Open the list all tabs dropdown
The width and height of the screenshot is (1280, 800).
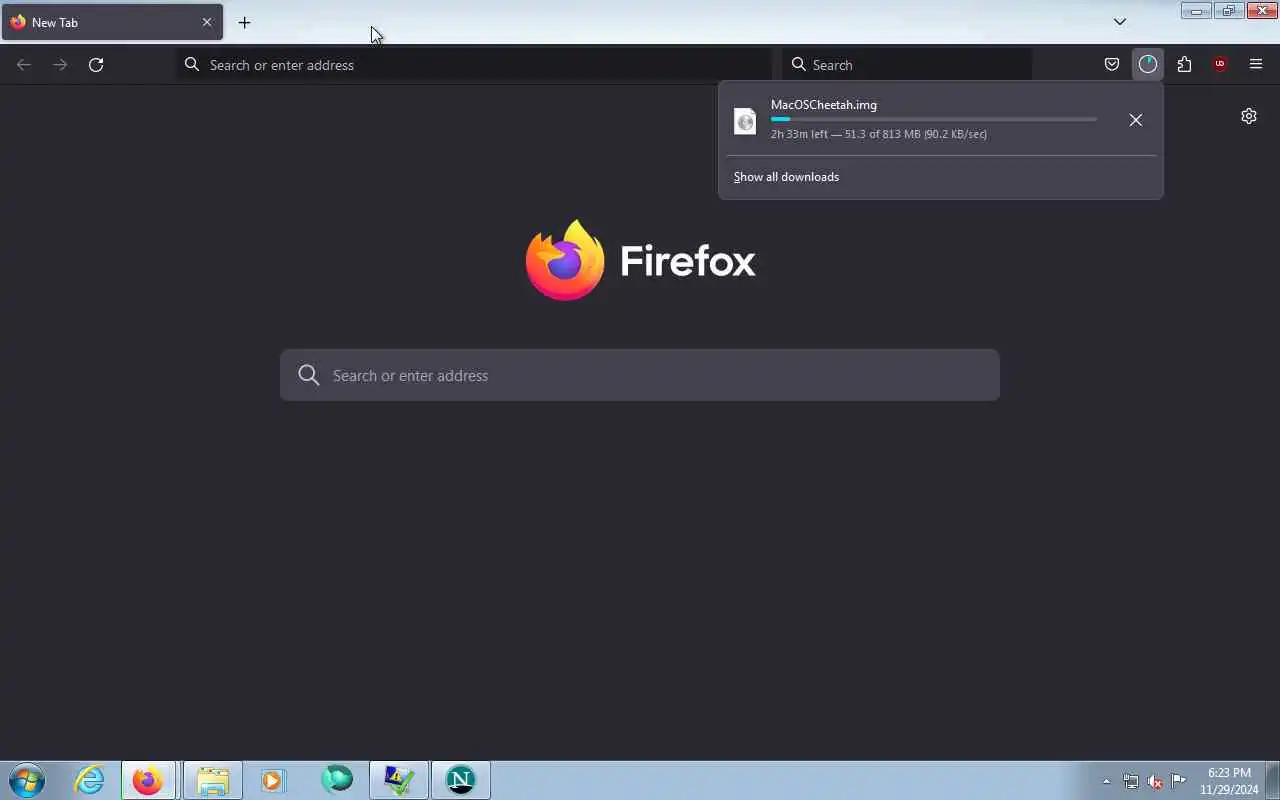point(1120,22)
